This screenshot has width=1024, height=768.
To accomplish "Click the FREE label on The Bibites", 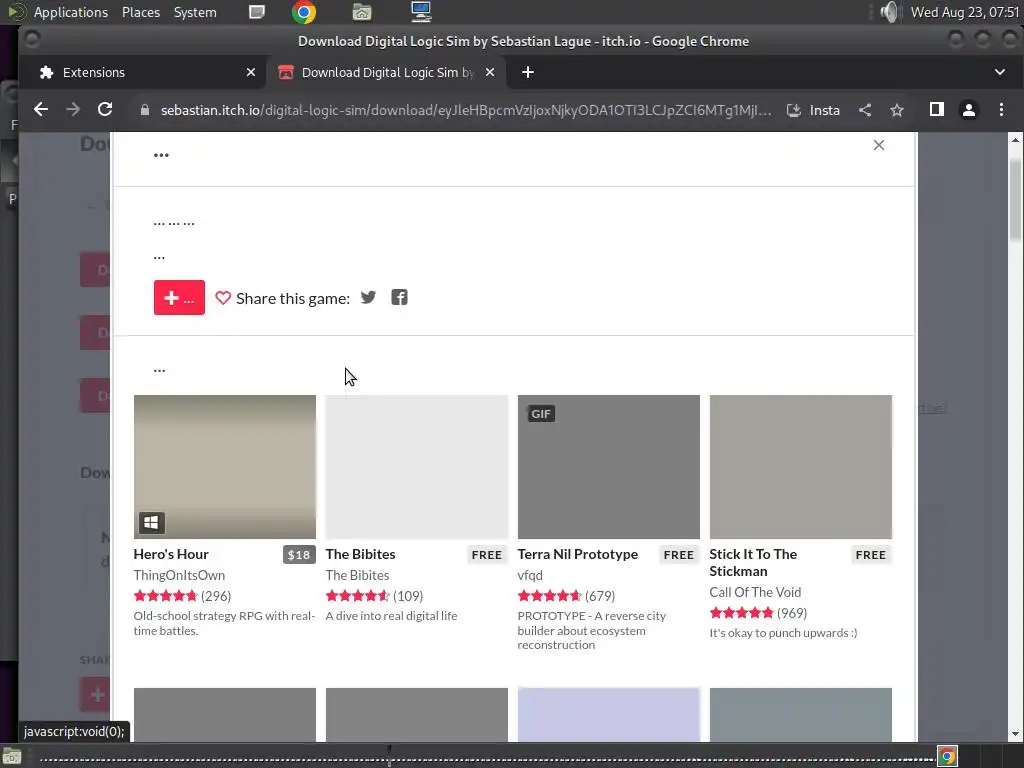I will [x=487, y=554].
